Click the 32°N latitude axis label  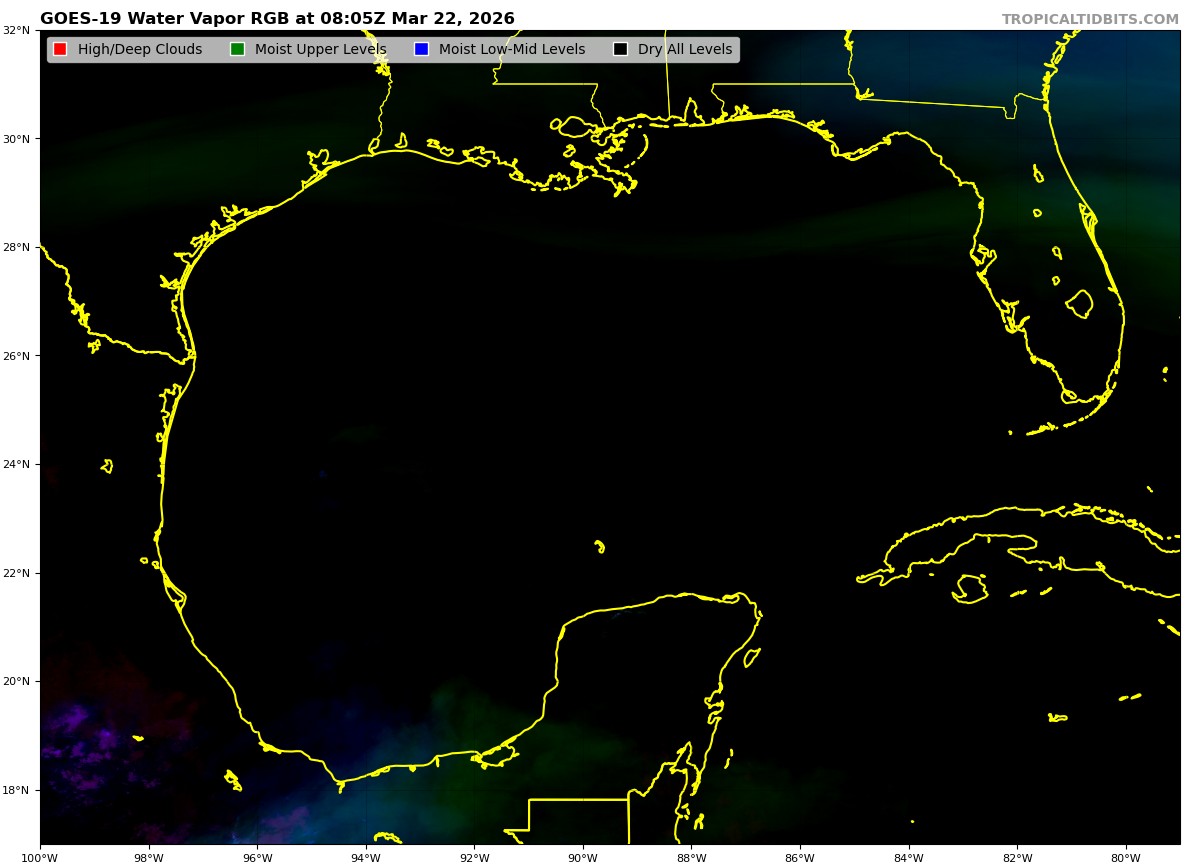(x=15, y=30)
